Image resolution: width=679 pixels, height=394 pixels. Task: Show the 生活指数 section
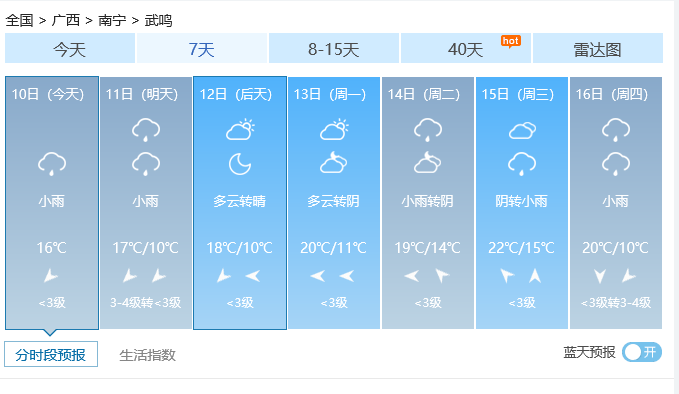[147, 355]
